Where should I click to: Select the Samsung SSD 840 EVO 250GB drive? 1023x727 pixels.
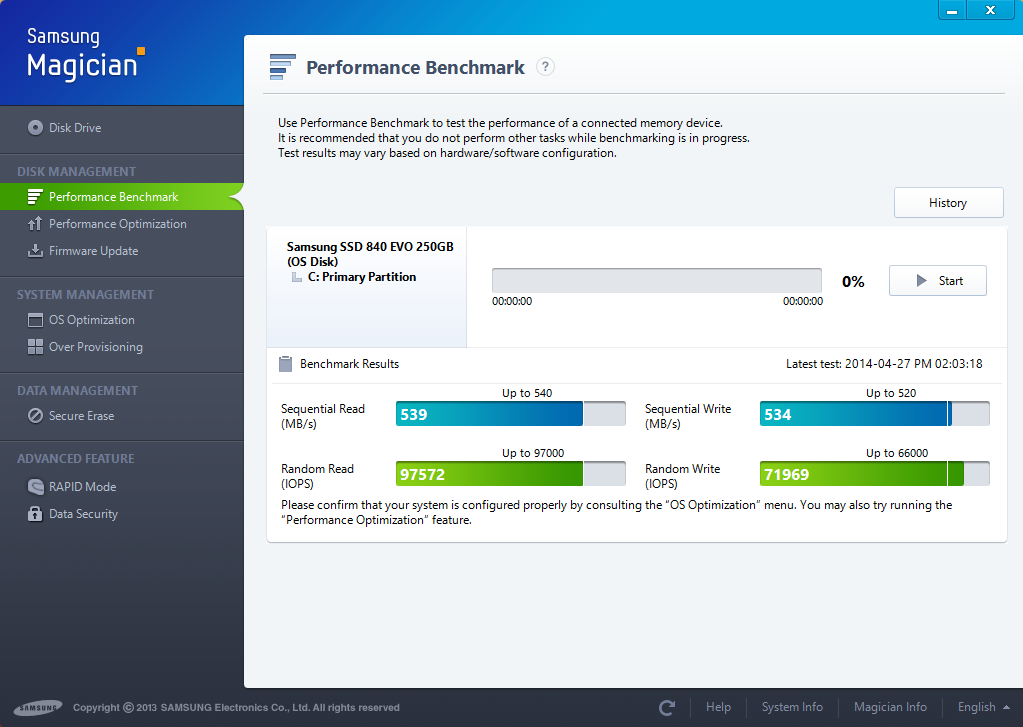pos(370,254)
